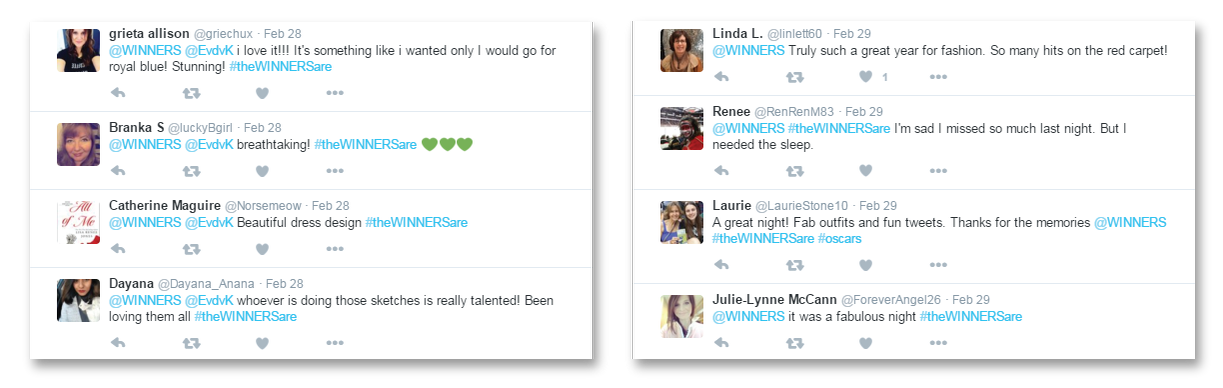This screenshot has height=388, width=1223.
Task: Open more options on Julie-Lynne McCann's tweet
Action: click(x=938, y=343)
